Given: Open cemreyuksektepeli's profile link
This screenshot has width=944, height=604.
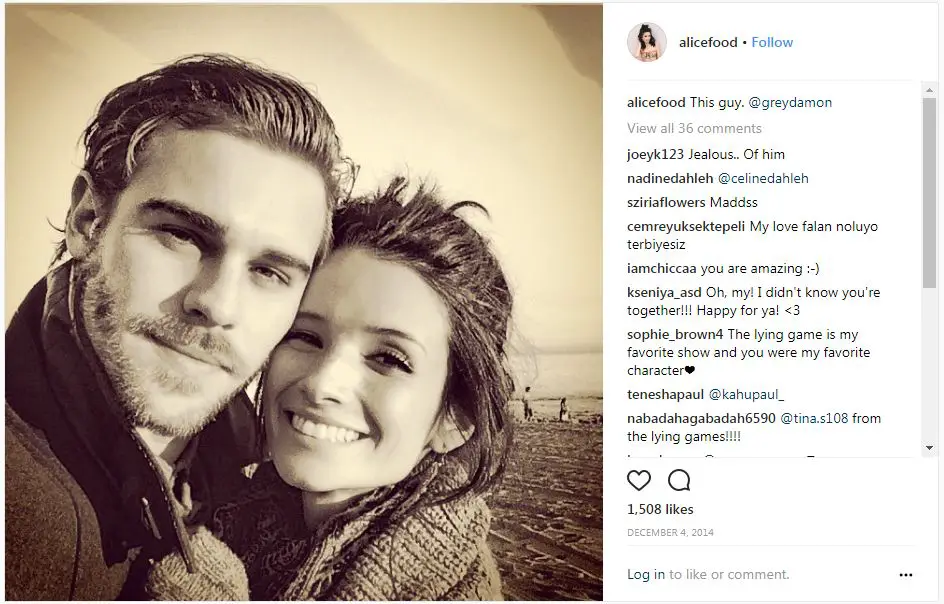Looking at the screenshot, I should [686, 226].
